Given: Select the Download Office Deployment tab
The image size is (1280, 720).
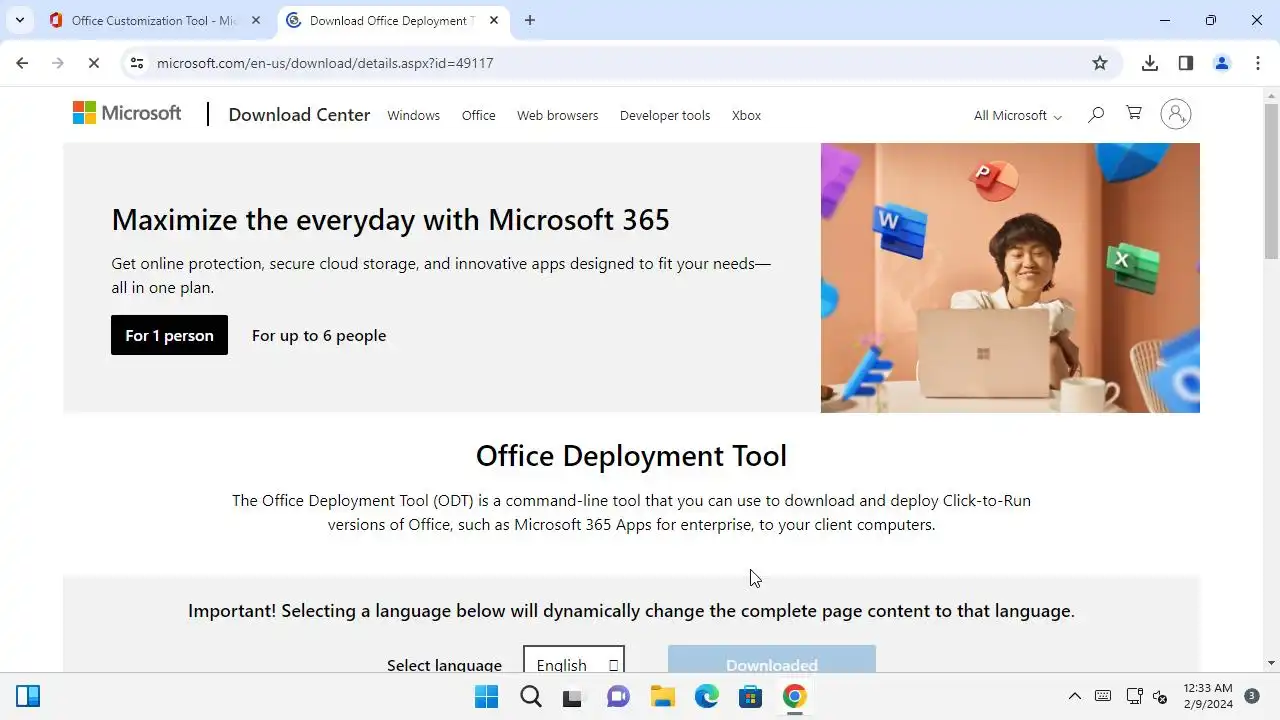Looking at the screenshot, I should [x=393, y=20].
